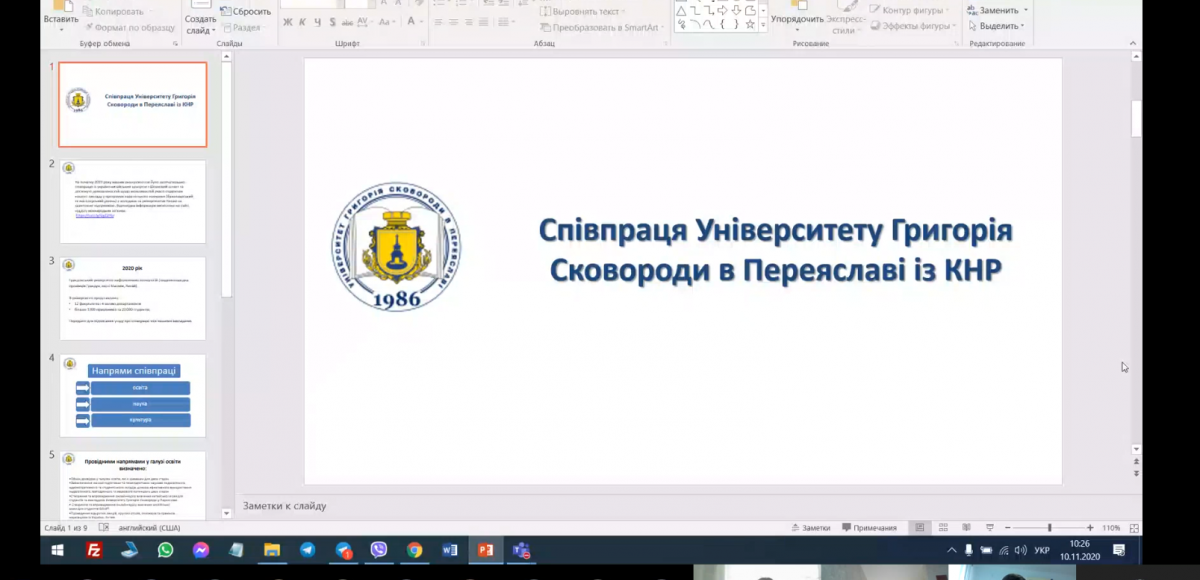Open Messenger from the taskbar
This screenshot has height=580, width=1200.
click(201, 550)
